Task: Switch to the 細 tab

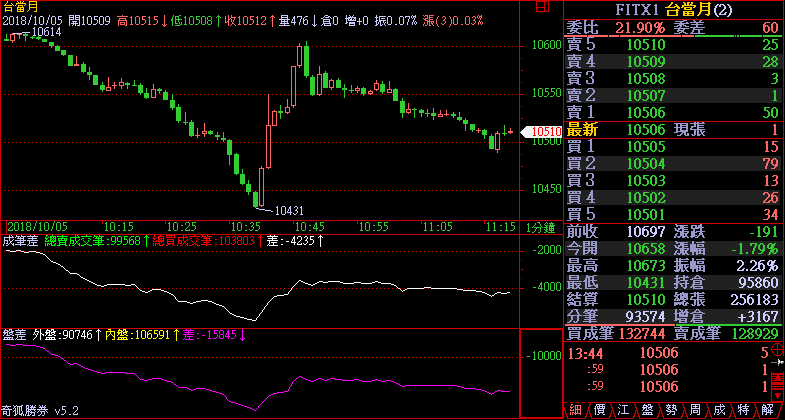Action: (576, 410)
